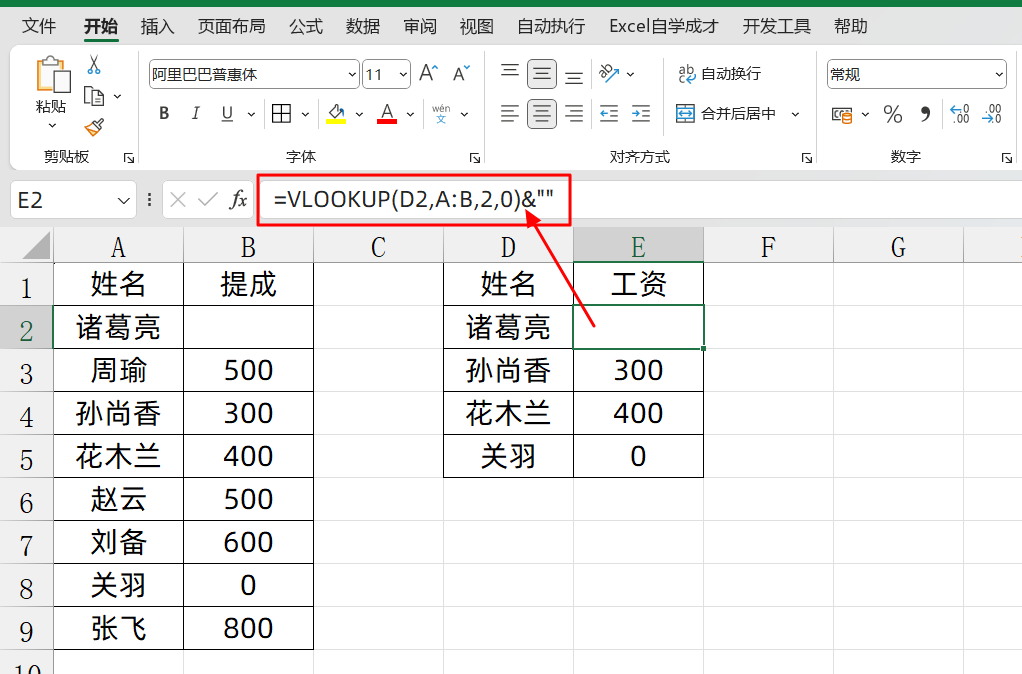Align text left
The height and width of the screenshot is (674, 1022).
pos(510,113)
